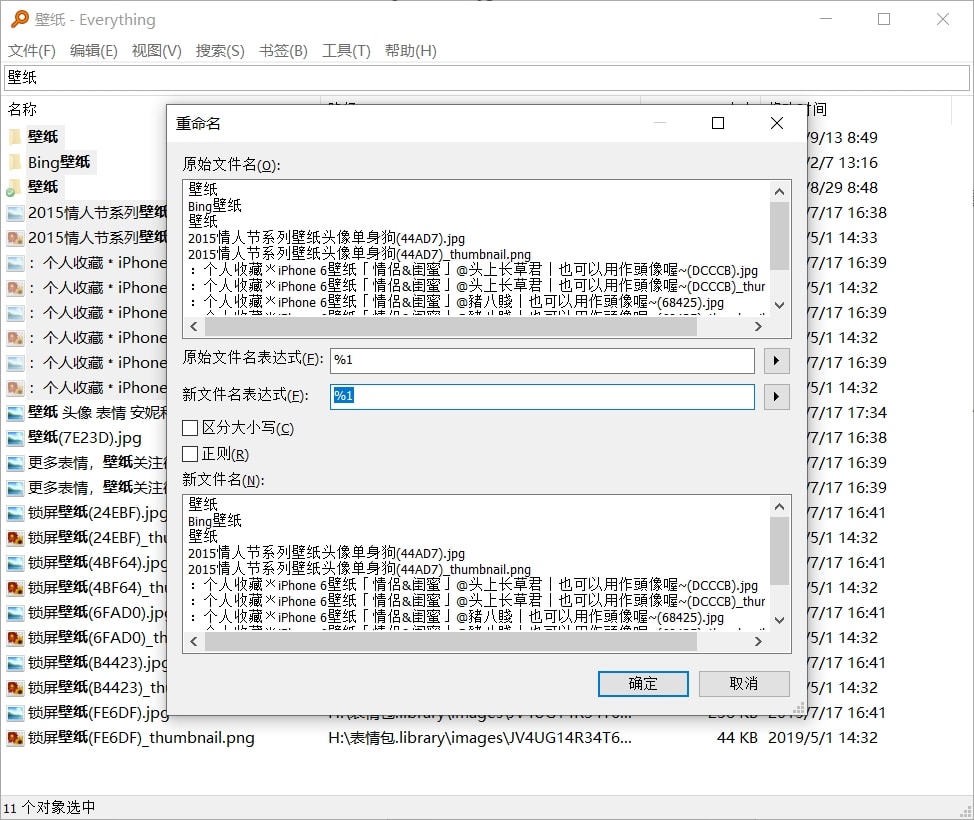Open arrow menu beside 原始文件名表达式 field

(x=776, y=360)
